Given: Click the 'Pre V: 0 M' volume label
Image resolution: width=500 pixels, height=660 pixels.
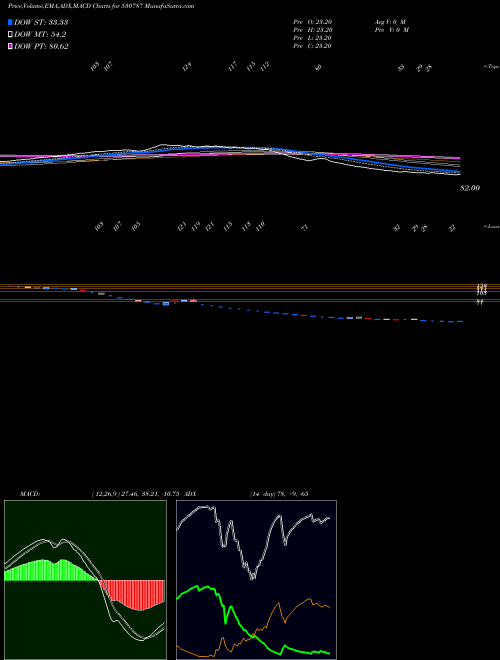Looking at the screenshot, I should pyautogui.click(x=391, y=30).
